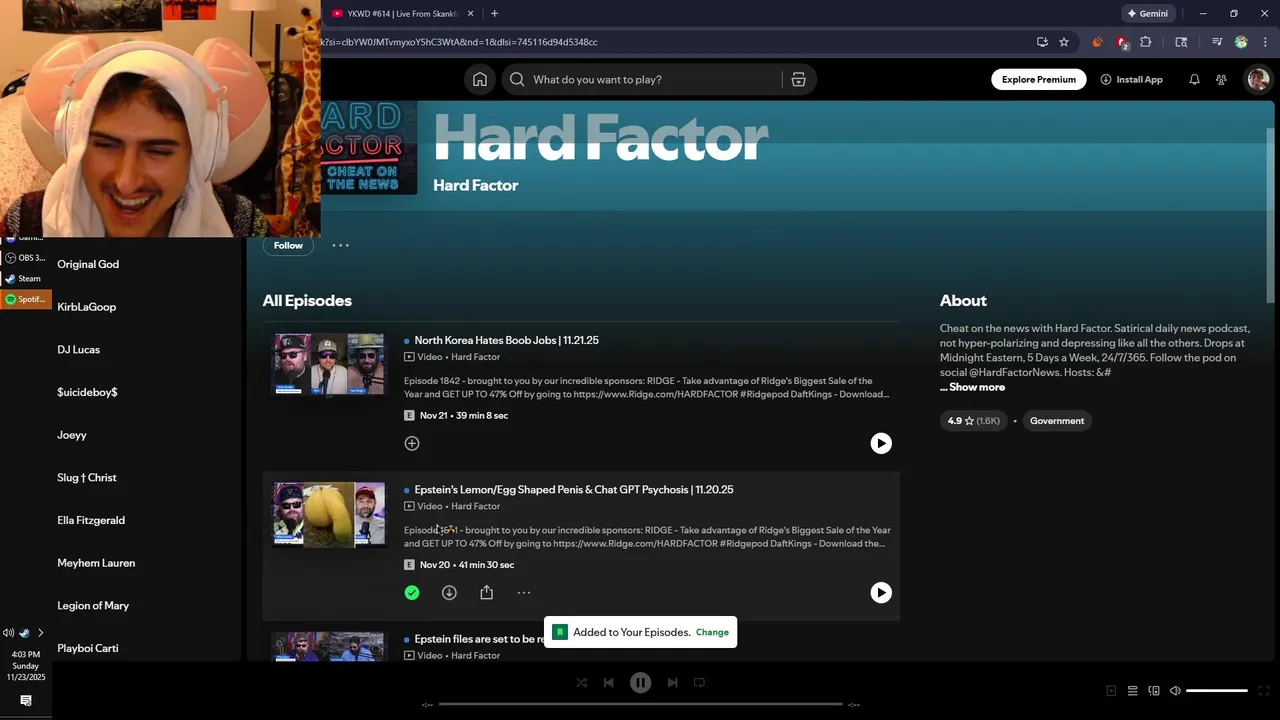Open episode title North Korea Hates Boob Jobs

point(506,340)
